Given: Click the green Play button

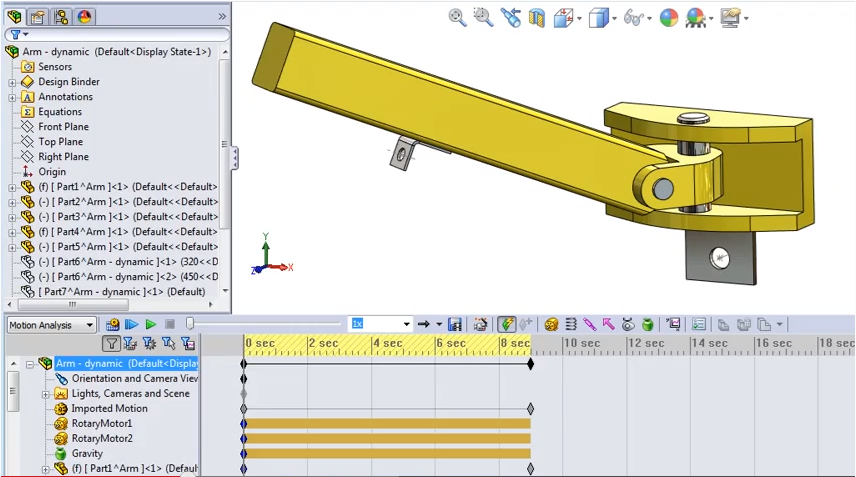Looking at the screenshot, I should (x=151, y=325).
